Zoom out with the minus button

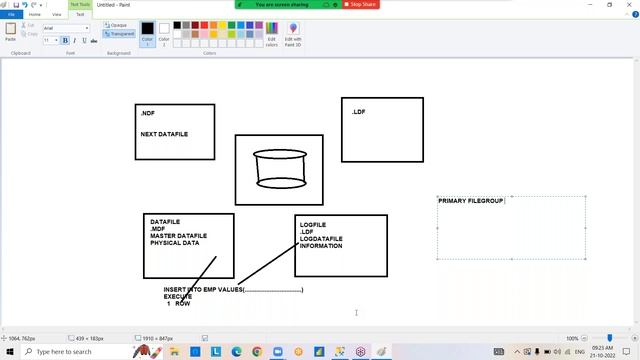tap(584, 338)
